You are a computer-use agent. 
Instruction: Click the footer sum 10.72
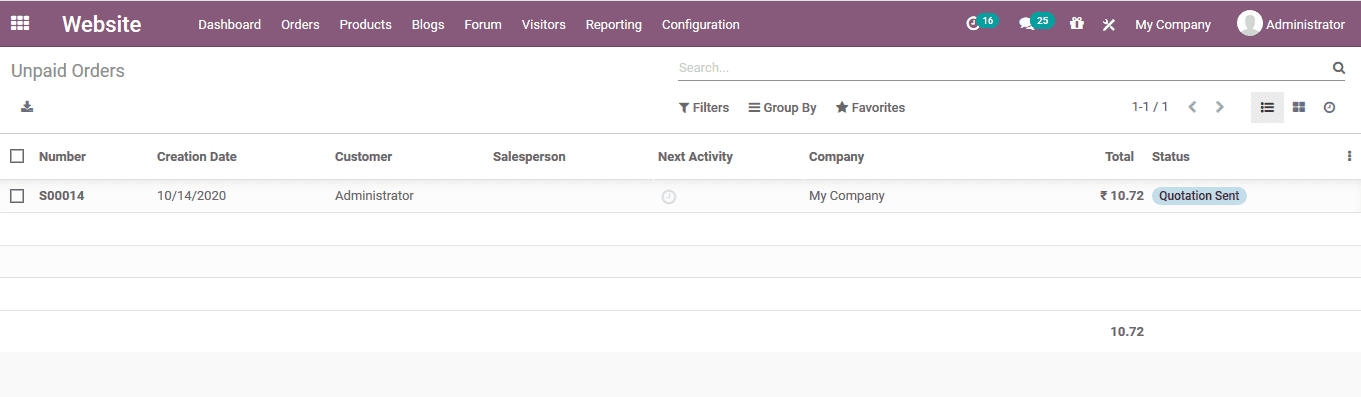(x=1126, y=331)
